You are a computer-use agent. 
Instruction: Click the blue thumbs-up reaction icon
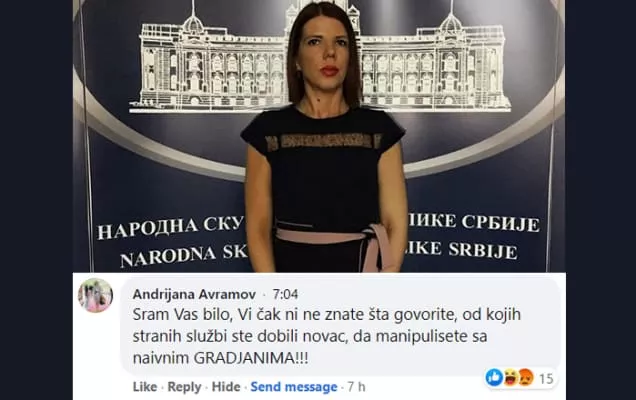494,377
